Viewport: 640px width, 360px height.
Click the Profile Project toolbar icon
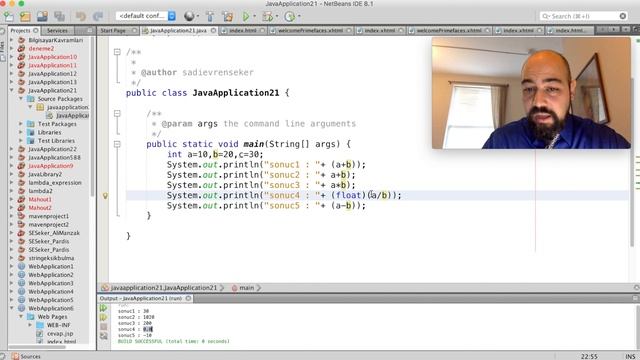(x=289, y=16)
